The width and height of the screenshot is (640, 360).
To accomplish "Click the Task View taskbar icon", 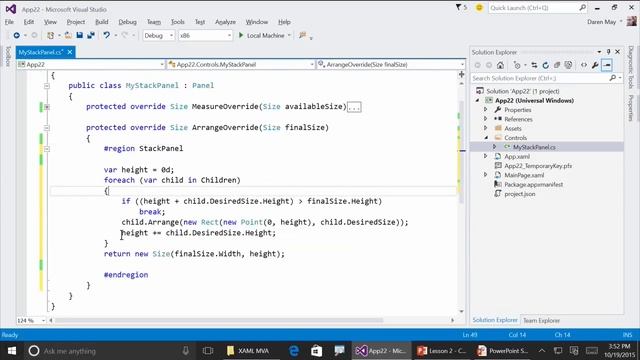I will [208, 351].
